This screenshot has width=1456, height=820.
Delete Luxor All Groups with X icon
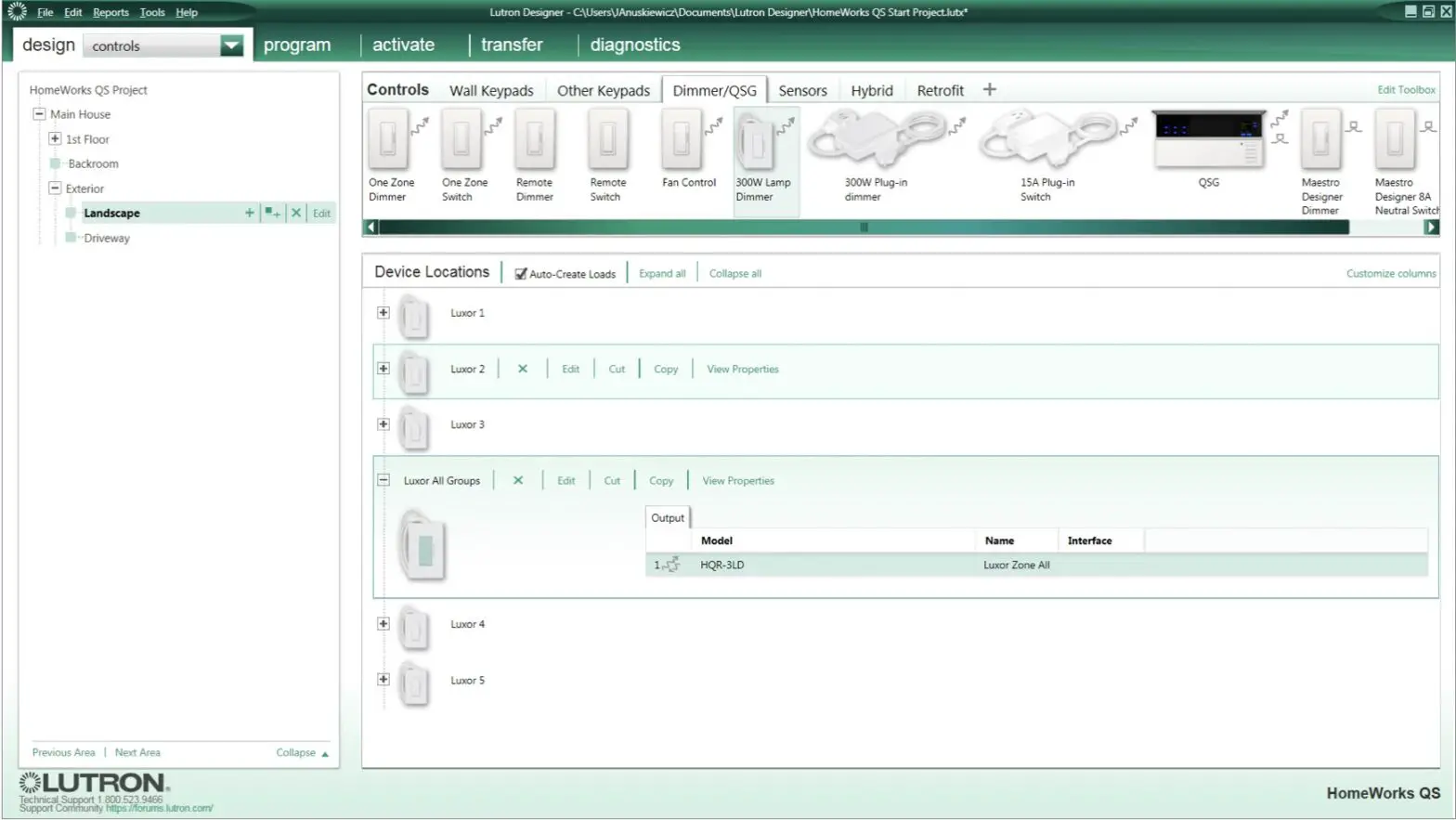pyautogui.click(x=518, y=480)
